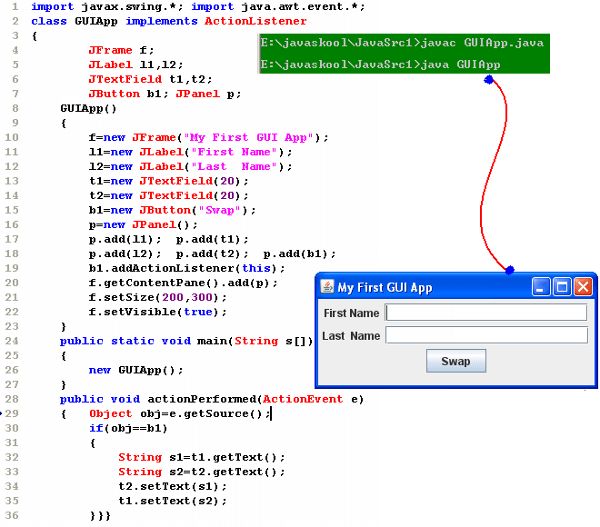Click 'JPanel p;' on line 7
Image resolution: width=600 pixels, height=527 pixels.
point(208,94)
